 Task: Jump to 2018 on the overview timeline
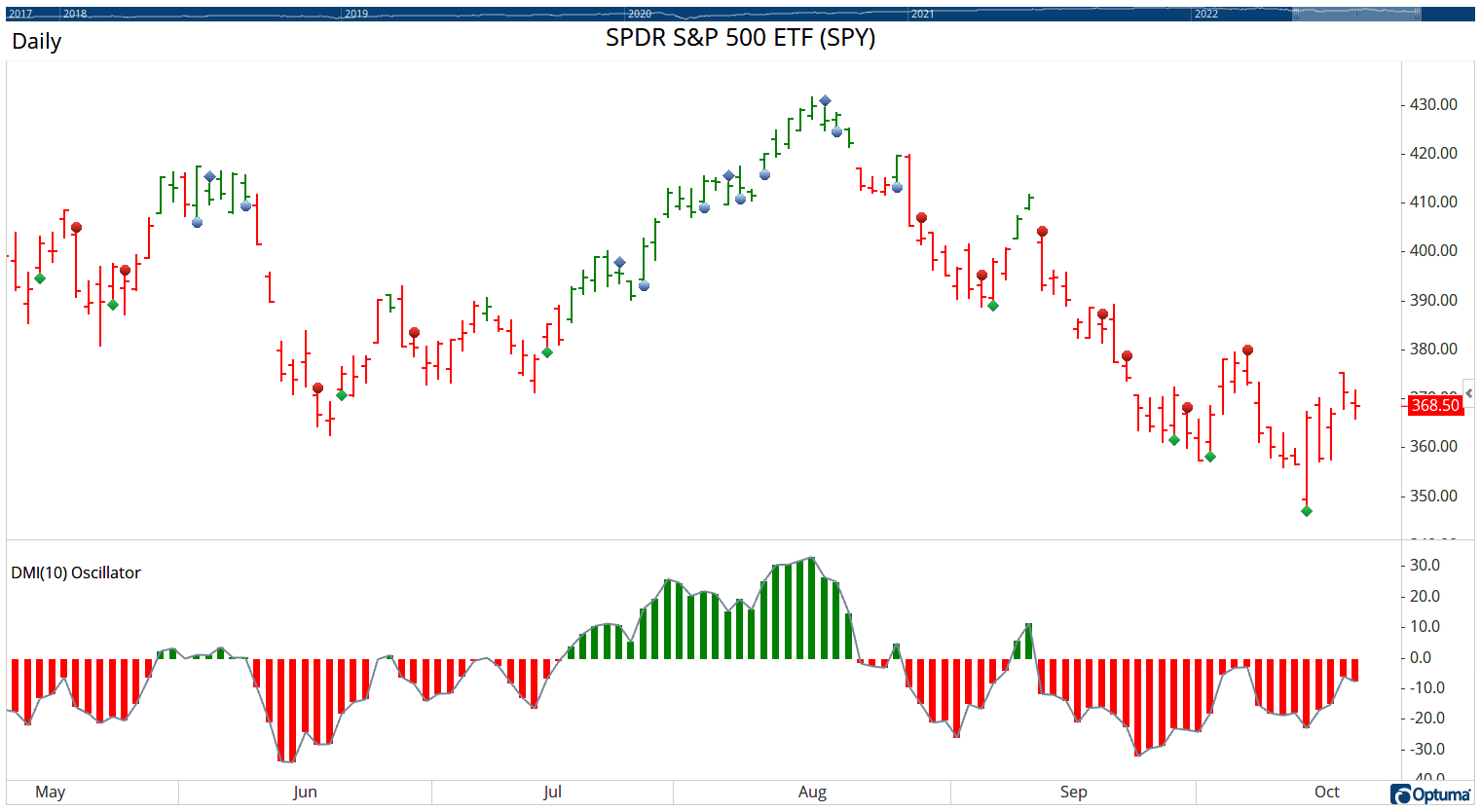click(75, 14)
